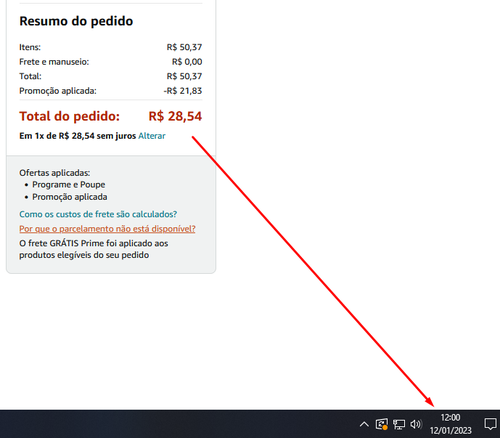Click the Alterar link for installments

(152, 136)
